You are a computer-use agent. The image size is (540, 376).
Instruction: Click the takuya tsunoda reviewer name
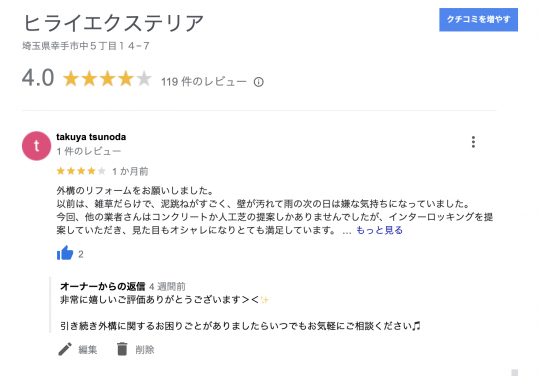click(x=91, y=137)
